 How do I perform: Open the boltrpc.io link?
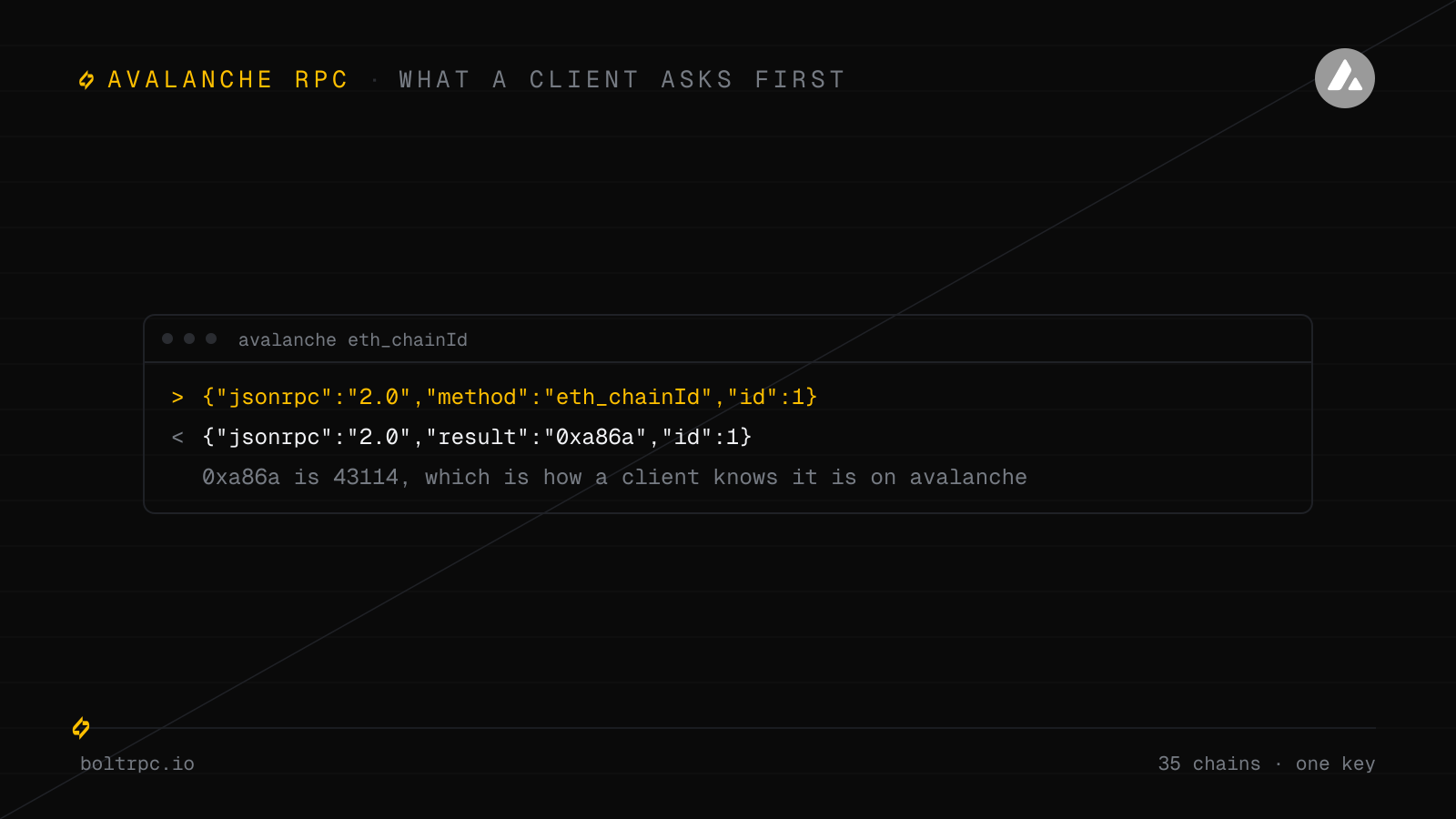pyautogui.click(x=137, y=764)
